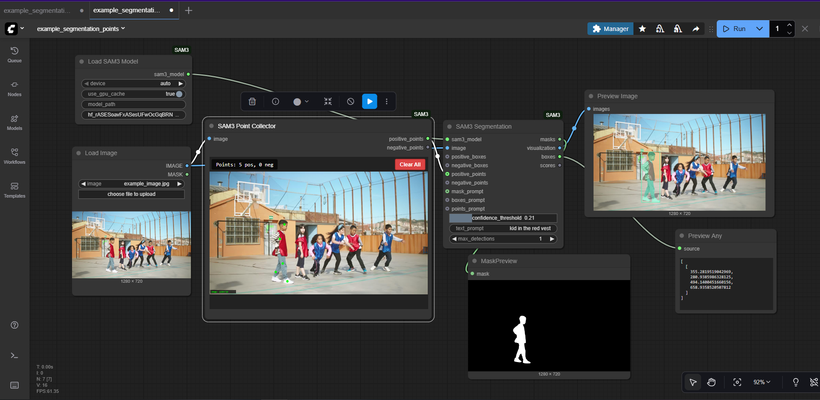820x400 pixels.
Task: Increase max_detections with right arrow
Action: tap(552, 239)
